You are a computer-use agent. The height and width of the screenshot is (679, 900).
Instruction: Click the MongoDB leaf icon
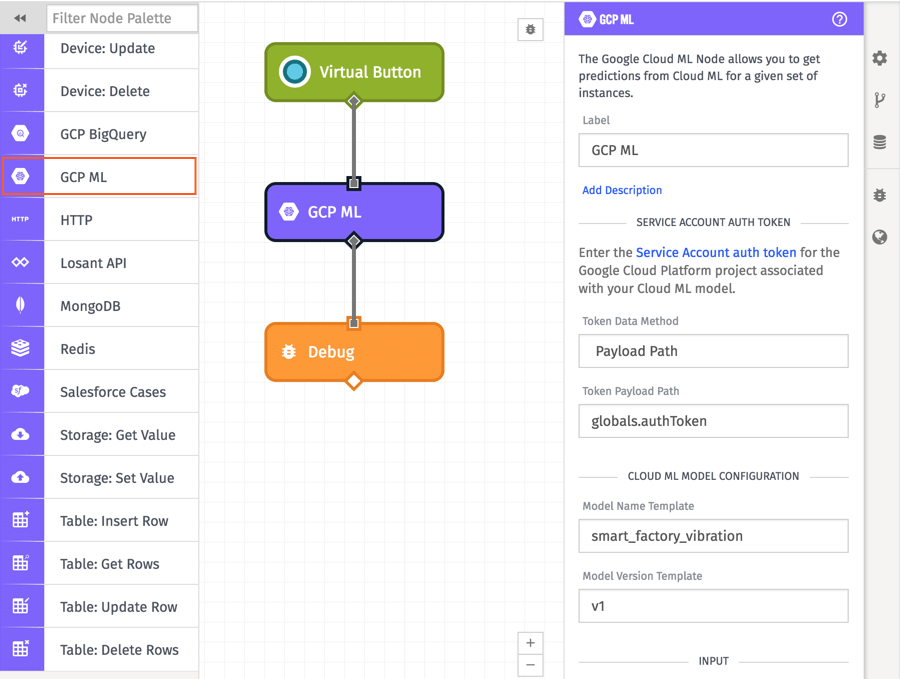[x=21, y=305]
